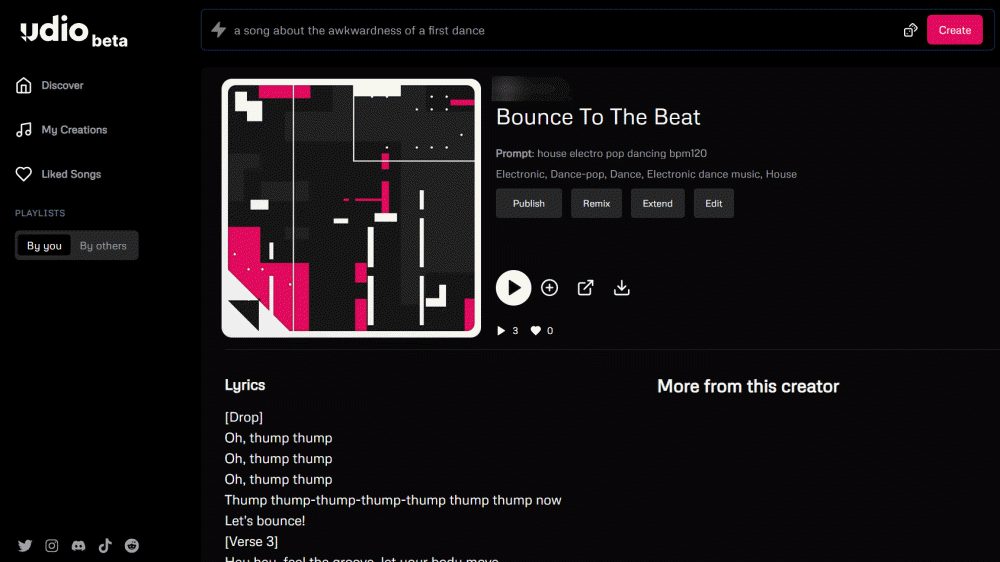
Task: Like the song via heart icon
Action: pyautogui.click(x=536, y=331)
